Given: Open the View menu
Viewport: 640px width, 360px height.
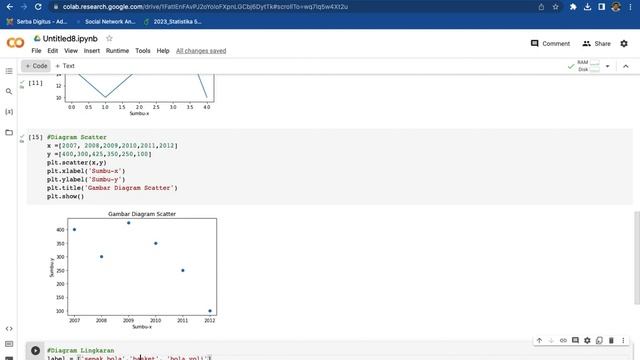Looking at the screenshot, I should [71, 51].
